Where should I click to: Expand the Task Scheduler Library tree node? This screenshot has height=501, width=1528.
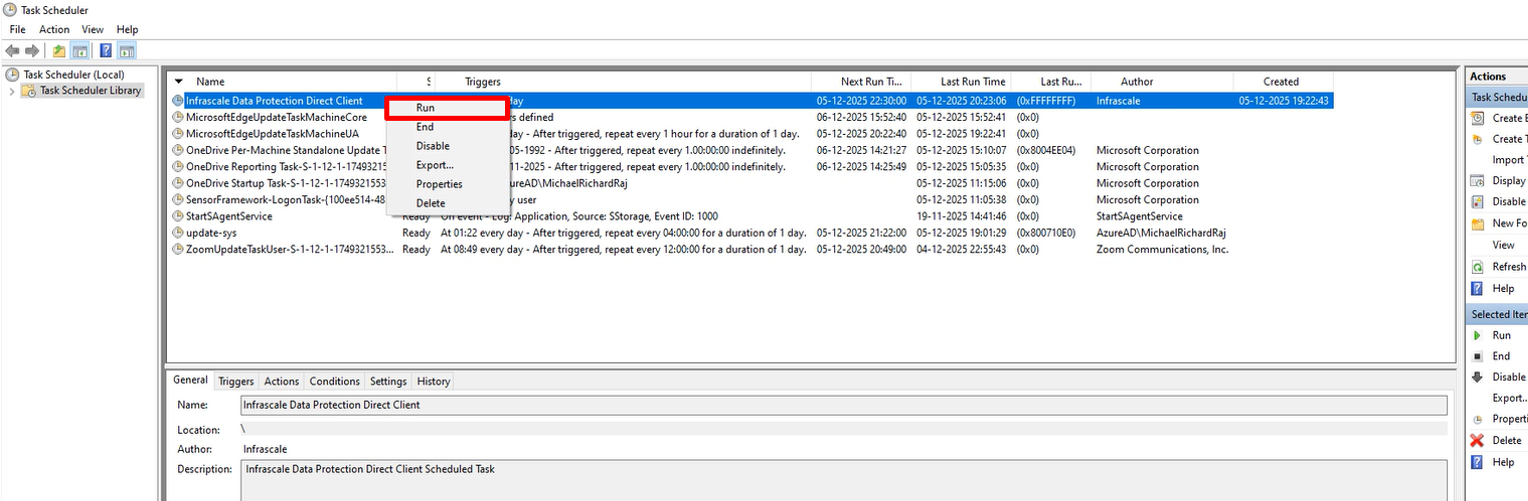click(x=11, y=91)
